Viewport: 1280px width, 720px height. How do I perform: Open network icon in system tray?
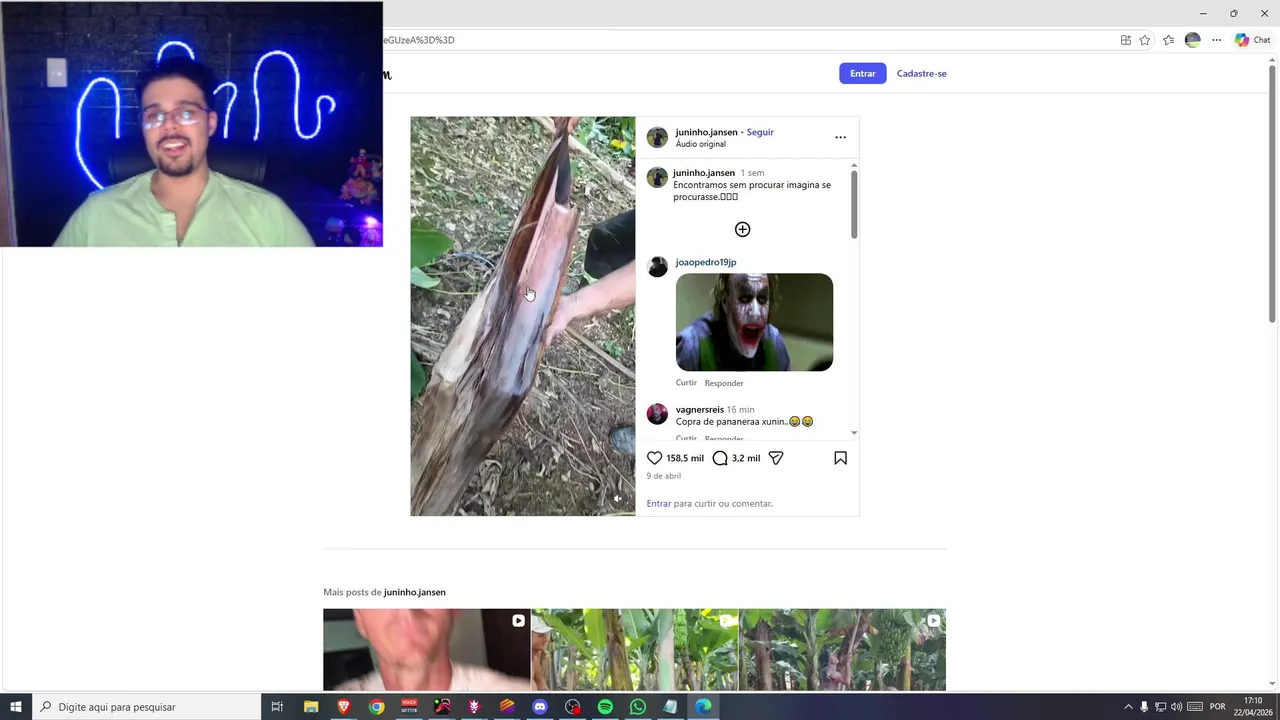coord(1160,706)
